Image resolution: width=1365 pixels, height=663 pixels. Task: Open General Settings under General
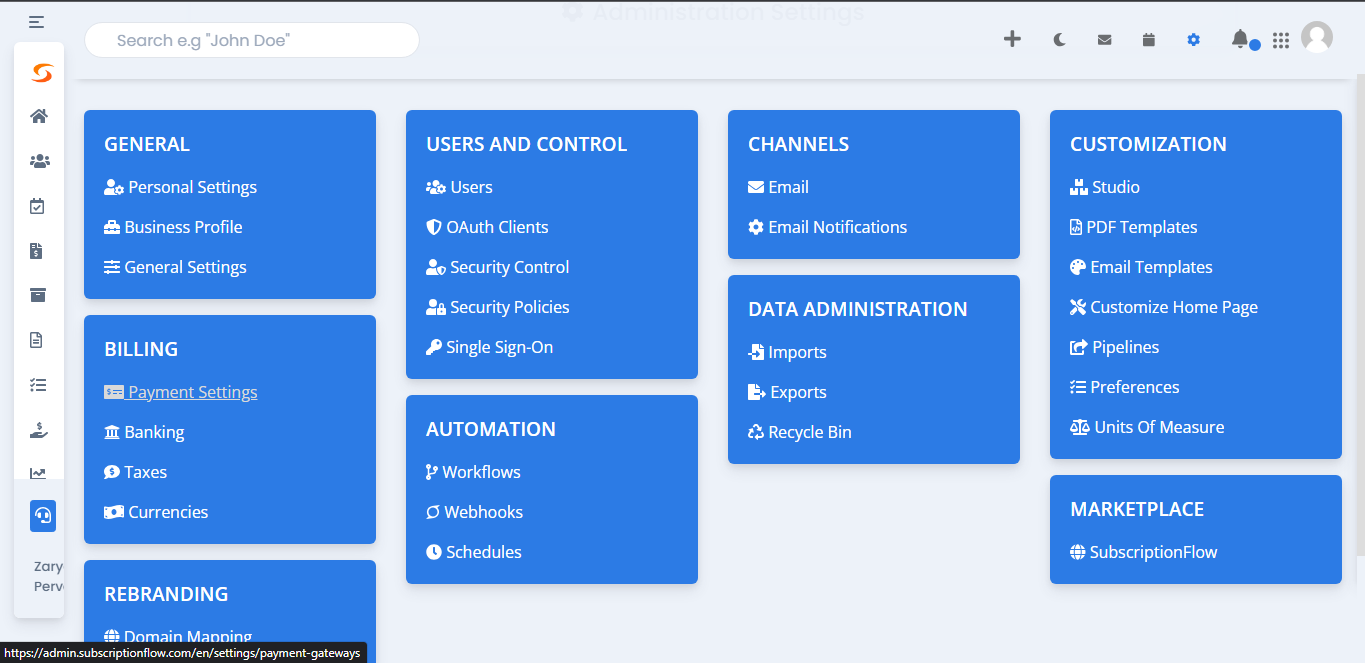[184, 267]
